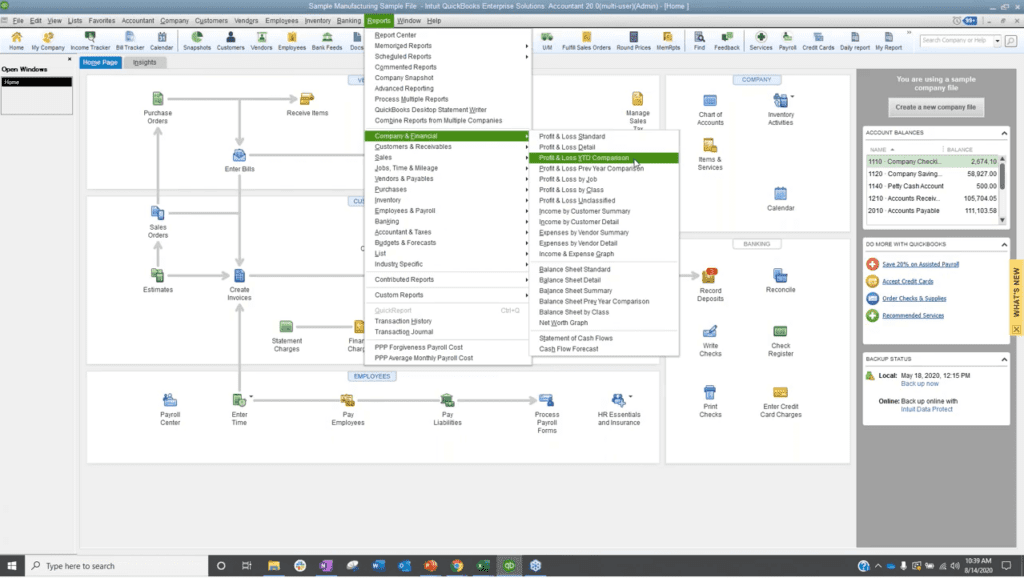Open MemRpts from the icon bar
This screenshot has height=578, width=1024.
667,40
